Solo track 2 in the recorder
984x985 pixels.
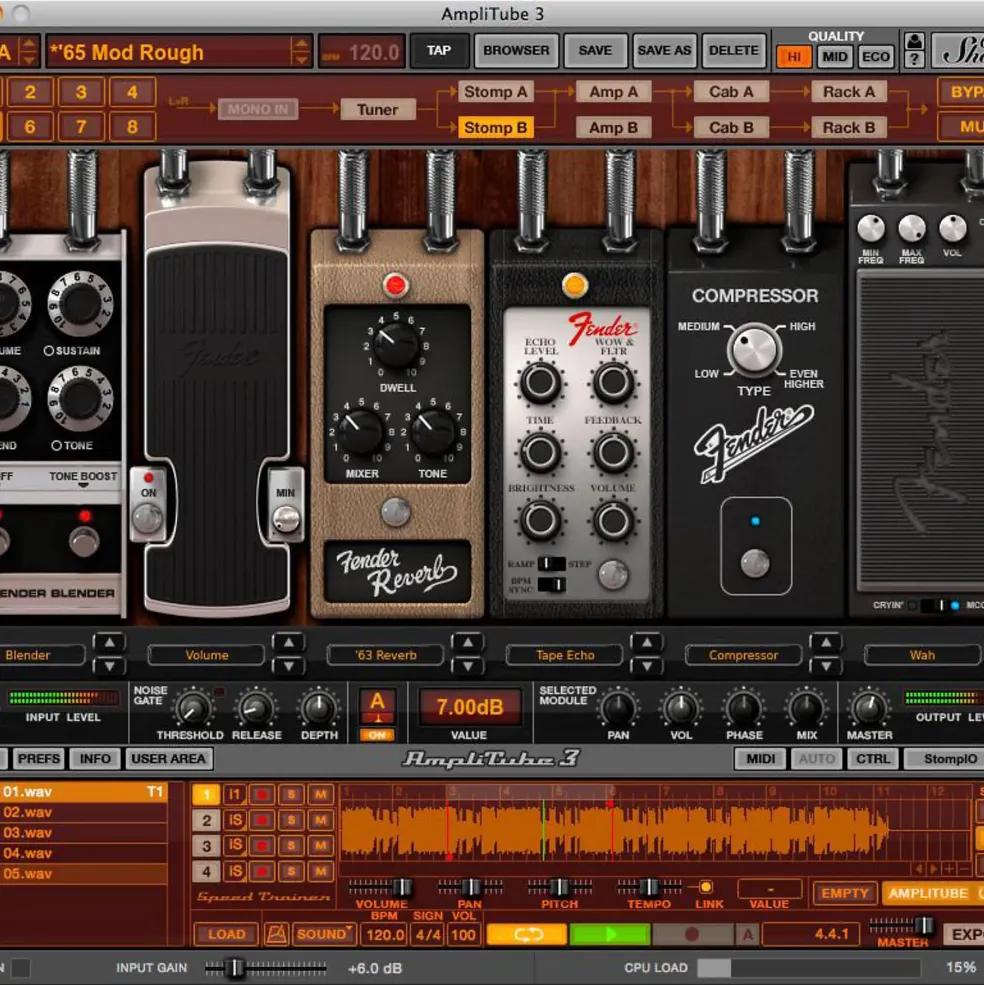(291, 820)
